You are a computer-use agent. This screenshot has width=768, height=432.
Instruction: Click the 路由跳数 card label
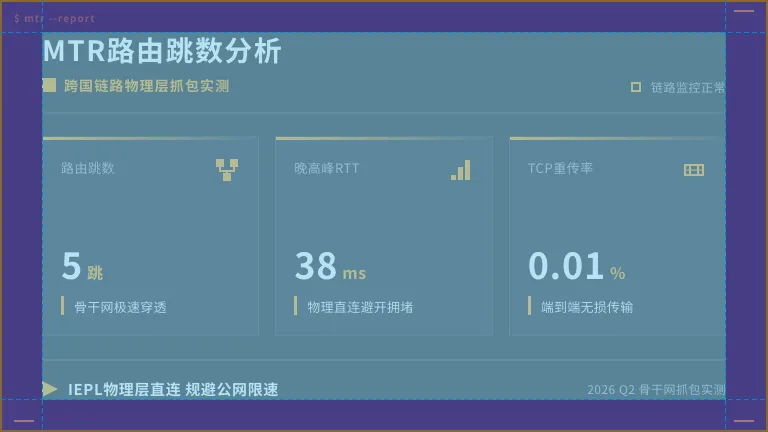click(x=88, y=168)
